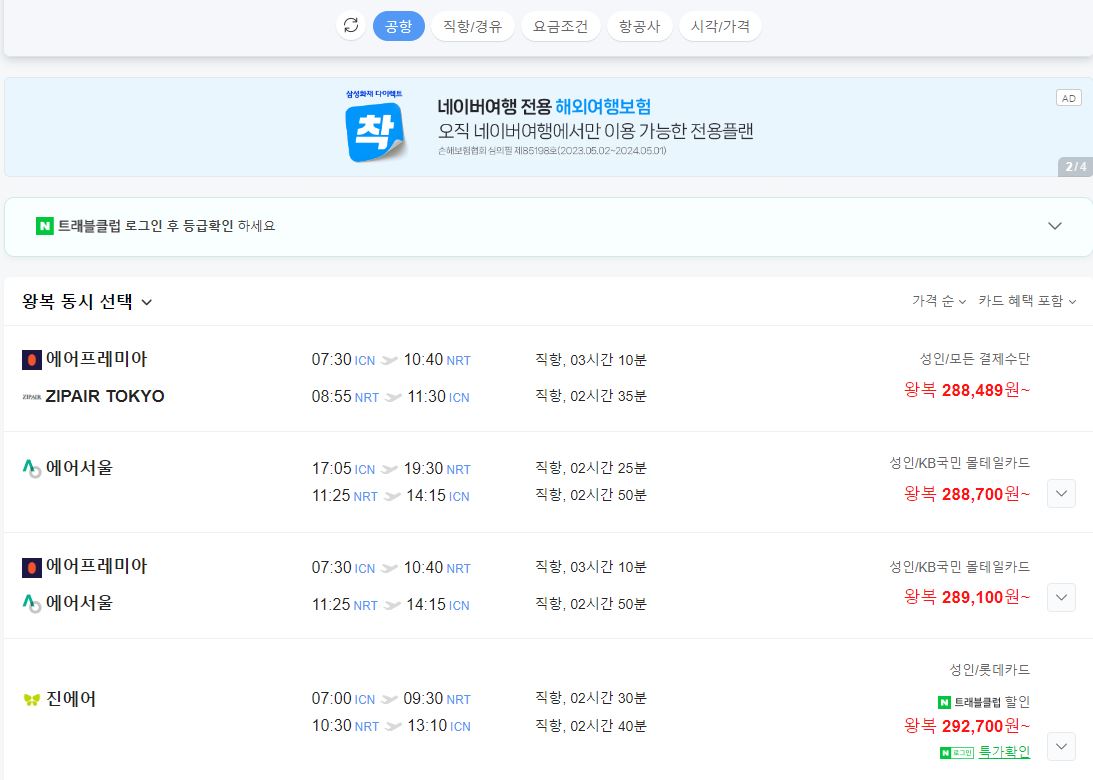
Task: Click the 2/4 banner page indicator
Action: [x=1075, y=167]
